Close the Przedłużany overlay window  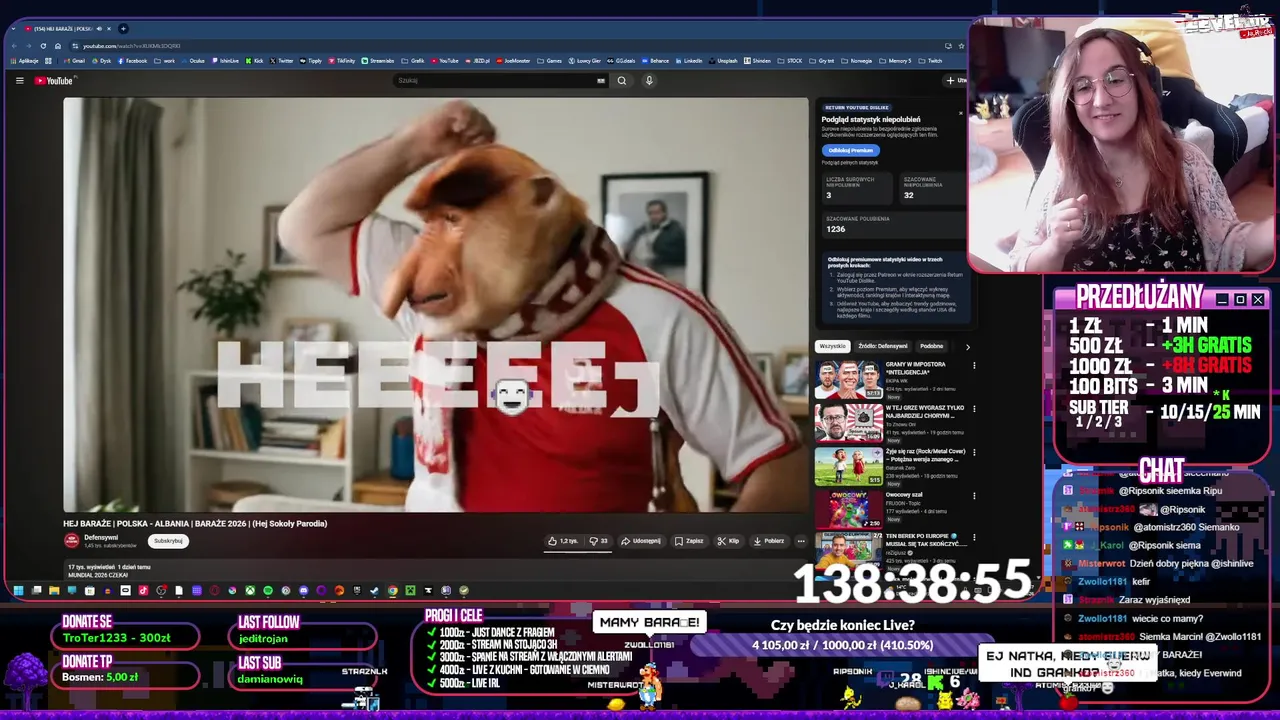click(1258, 299)
